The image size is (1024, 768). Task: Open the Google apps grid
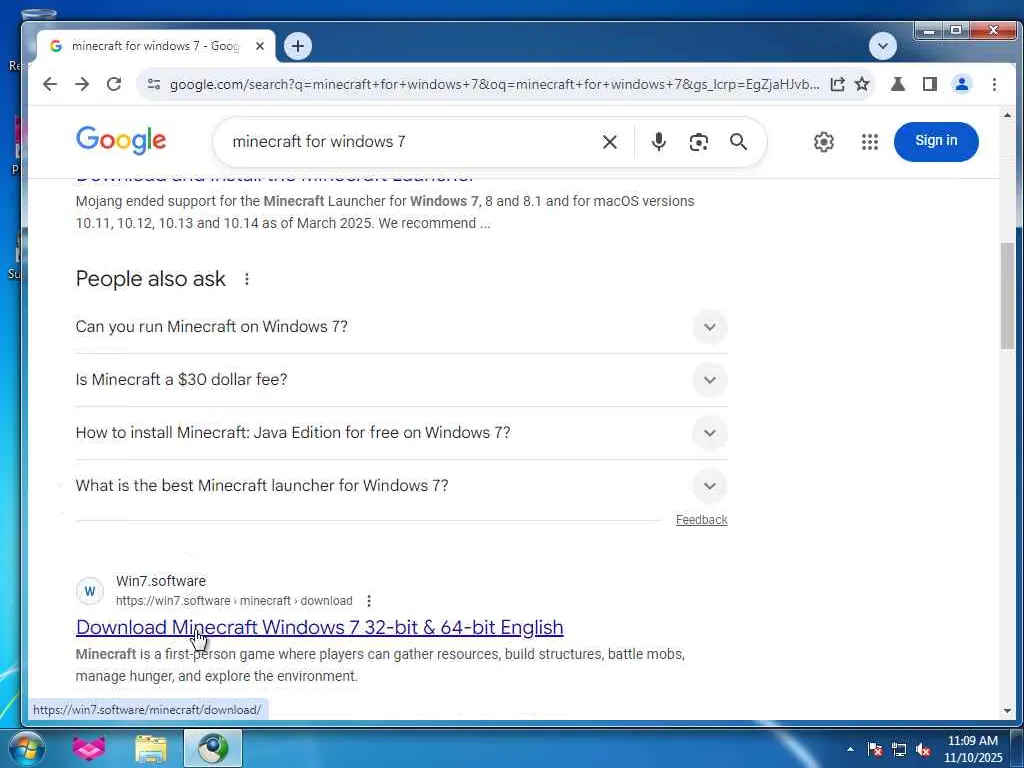click(869, 142)
